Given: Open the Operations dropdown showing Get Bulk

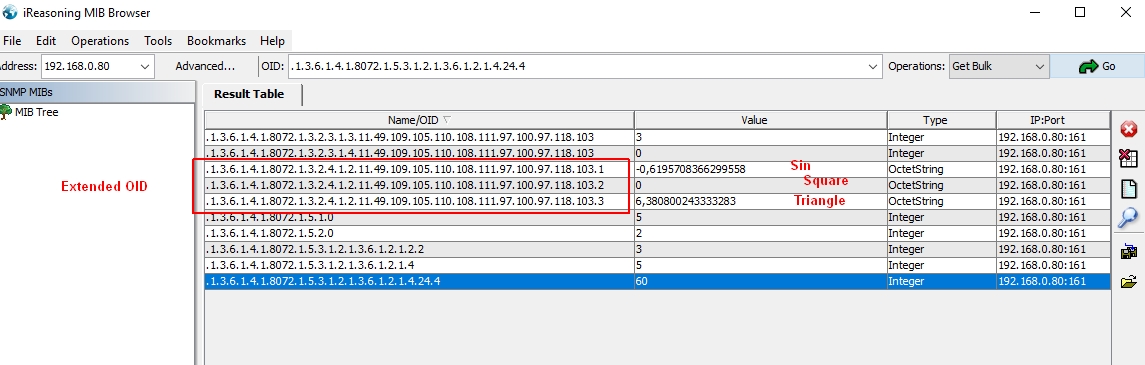Looking at the screenshot, I should pos(999,66).
